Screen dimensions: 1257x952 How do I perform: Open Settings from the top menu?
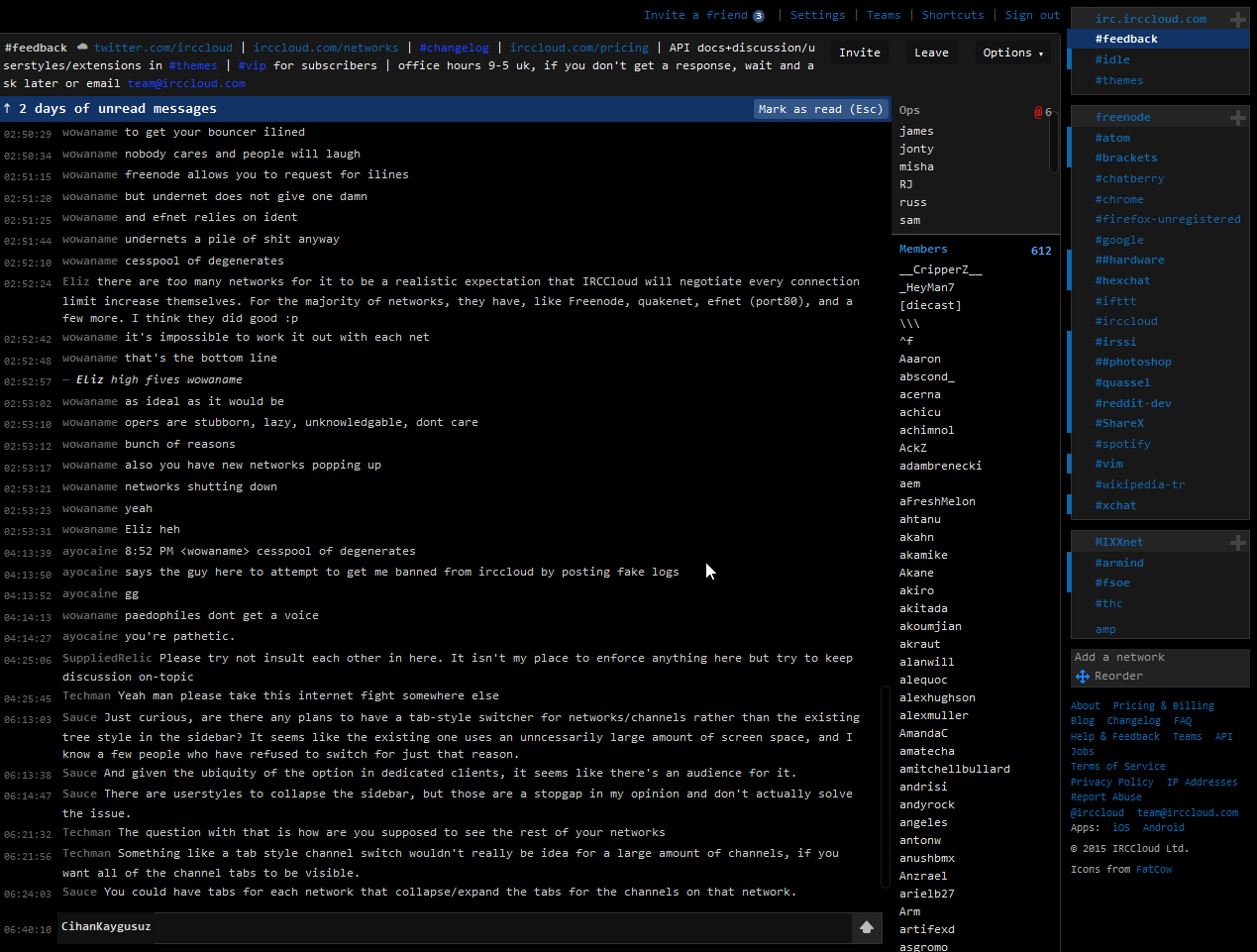point(818,15)
